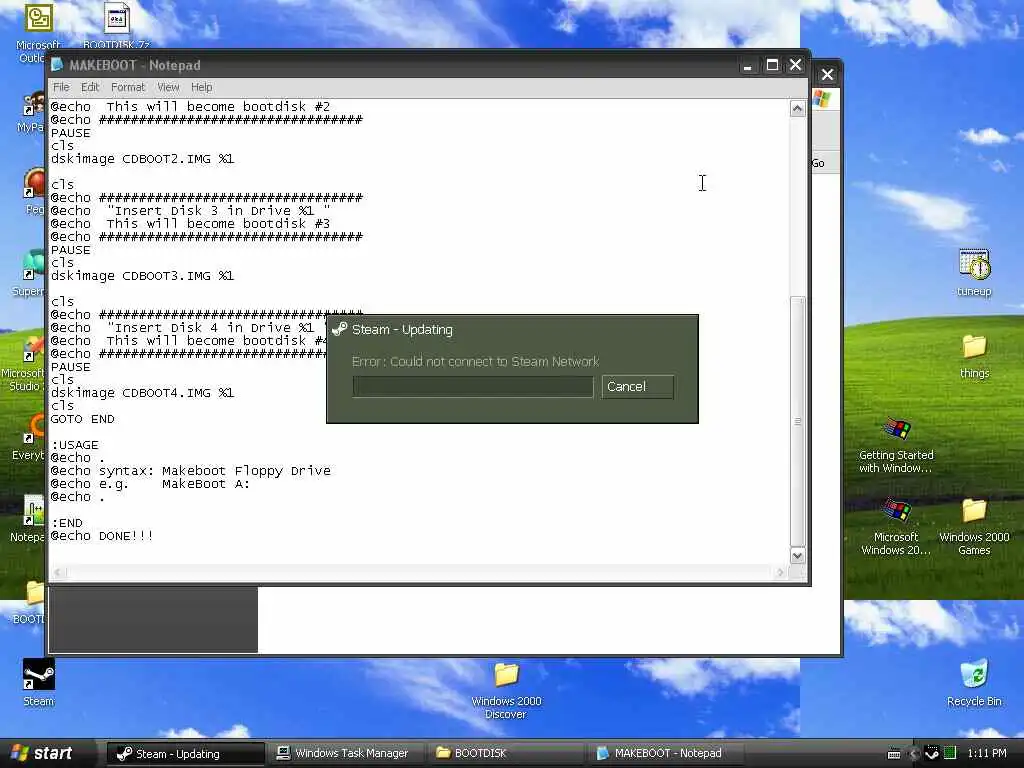Click the 1:11 PM taskbar clock
This screenshot has height=768, width=1024.
[987, 754]
